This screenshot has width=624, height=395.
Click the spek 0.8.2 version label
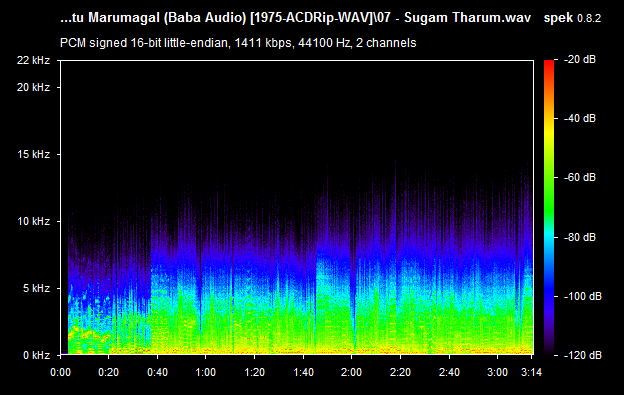pyautogui.click(x=572, y=18)
